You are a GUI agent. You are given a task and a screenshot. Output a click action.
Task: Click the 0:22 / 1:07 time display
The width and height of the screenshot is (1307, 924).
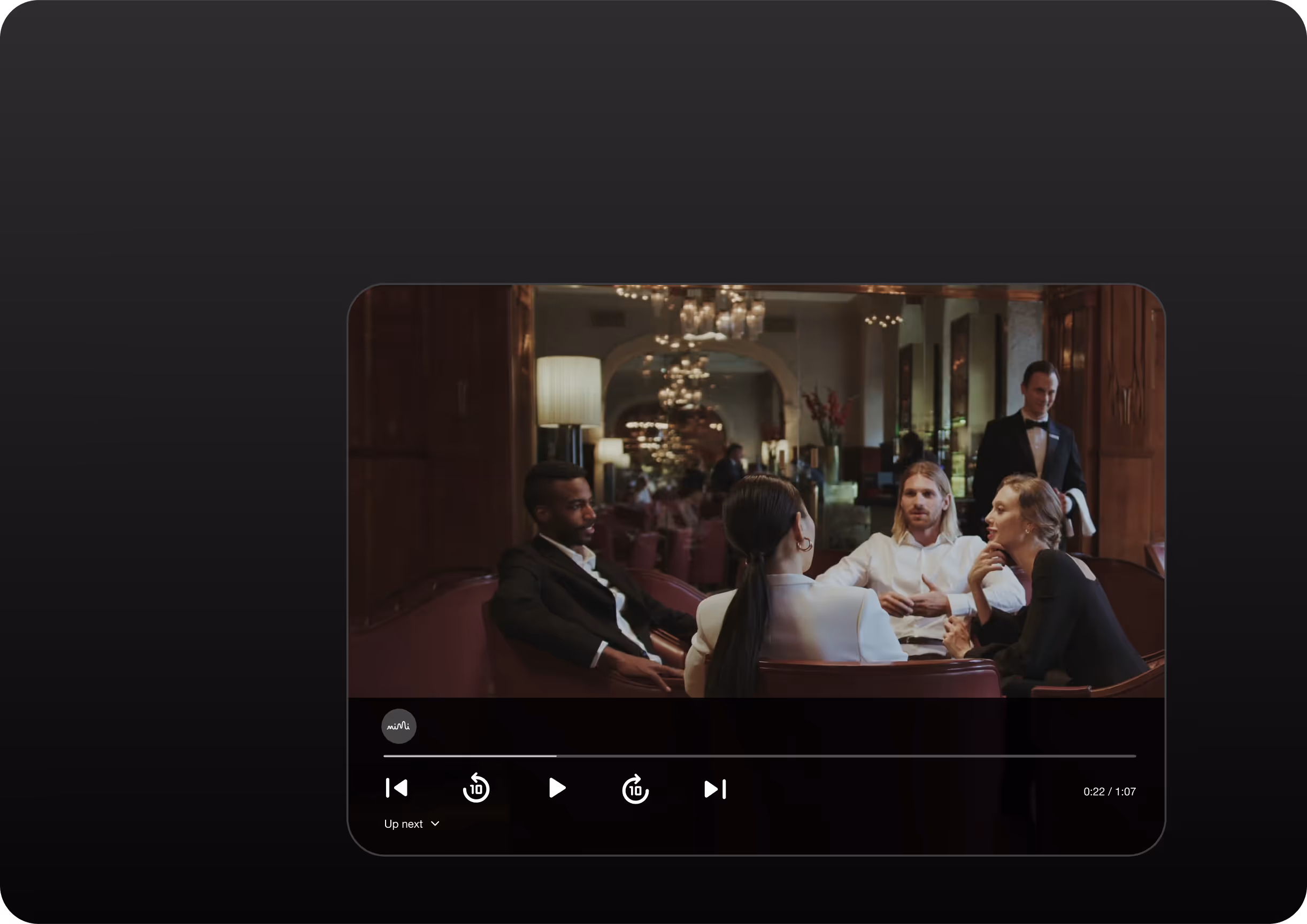click(1110, 791)
